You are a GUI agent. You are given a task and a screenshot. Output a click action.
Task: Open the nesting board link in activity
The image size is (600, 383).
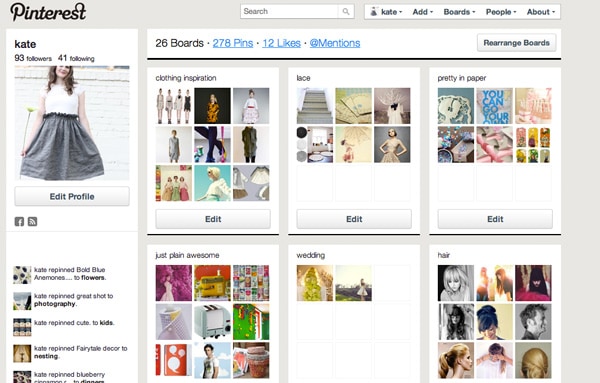46,356
